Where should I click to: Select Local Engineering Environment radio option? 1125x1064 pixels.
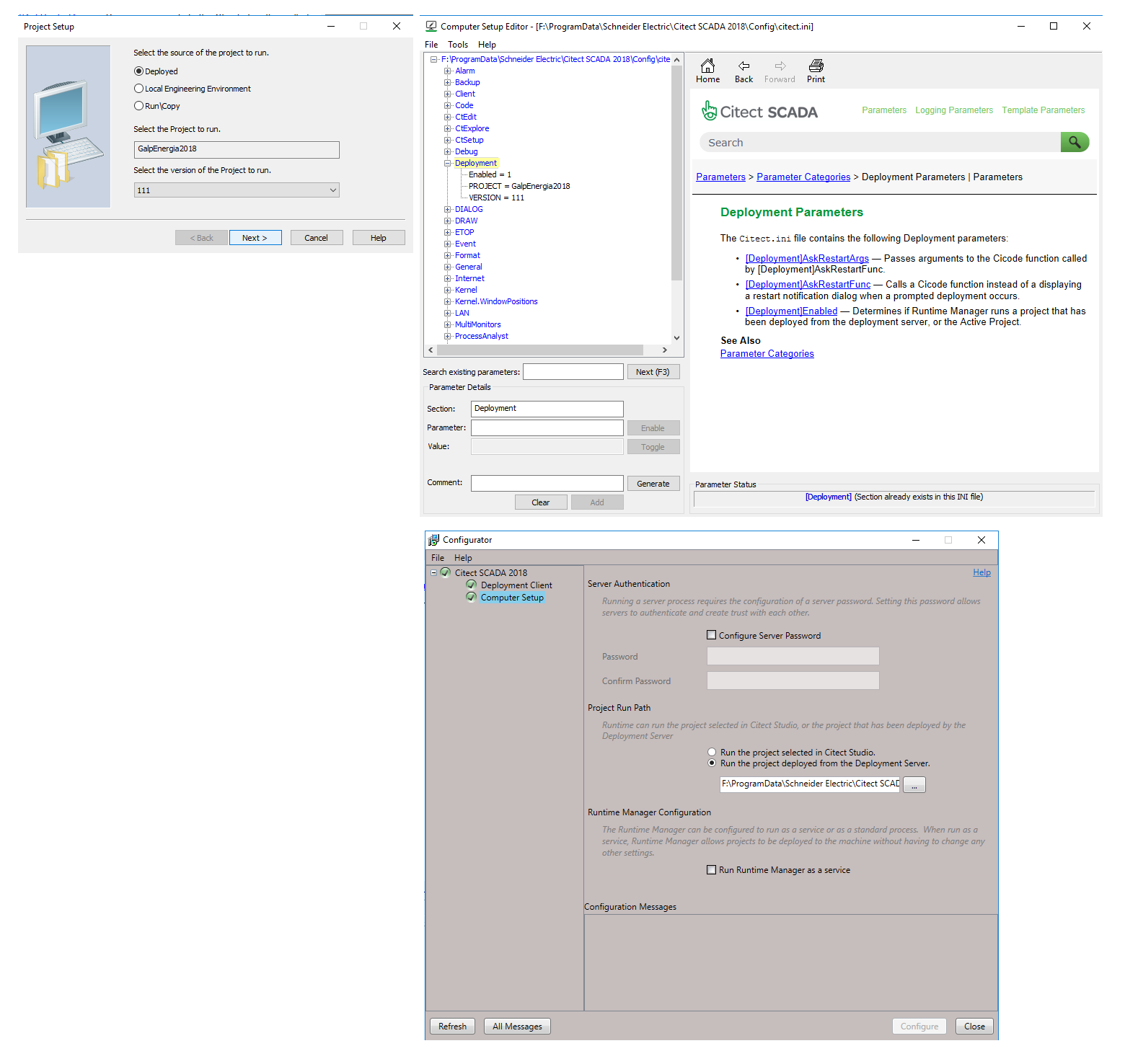pos(138,89)
